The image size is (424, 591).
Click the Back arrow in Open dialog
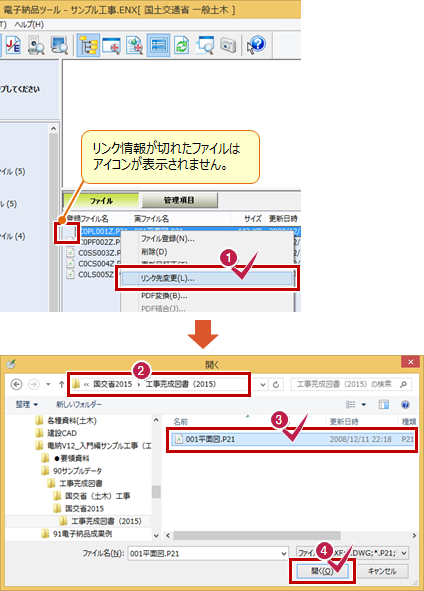(x=16, y=384)
